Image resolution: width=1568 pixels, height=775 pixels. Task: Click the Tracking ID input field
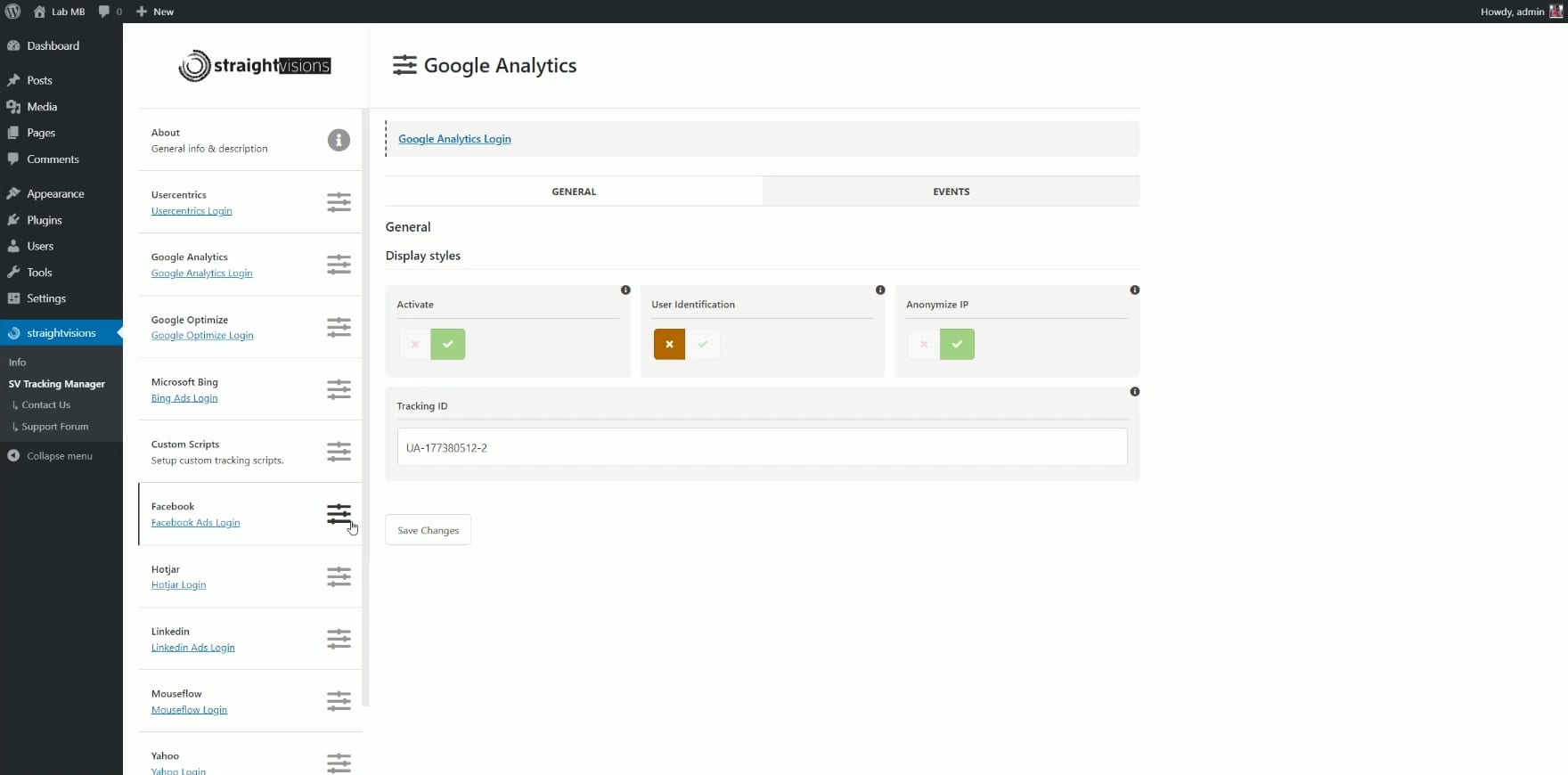click(x=762, y=447)
